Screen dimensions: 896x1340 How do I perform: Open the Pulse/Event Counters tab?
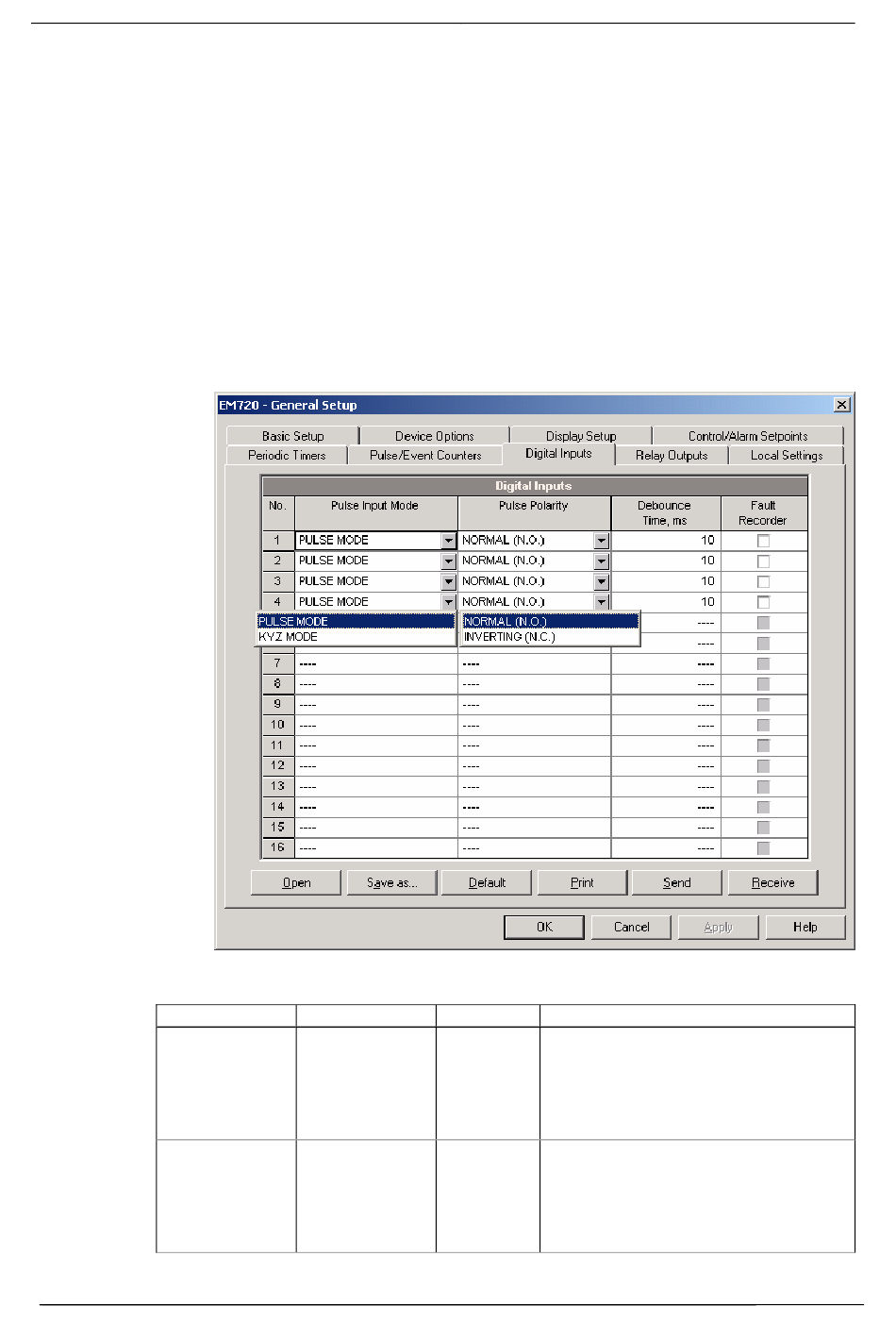[425, 455]
